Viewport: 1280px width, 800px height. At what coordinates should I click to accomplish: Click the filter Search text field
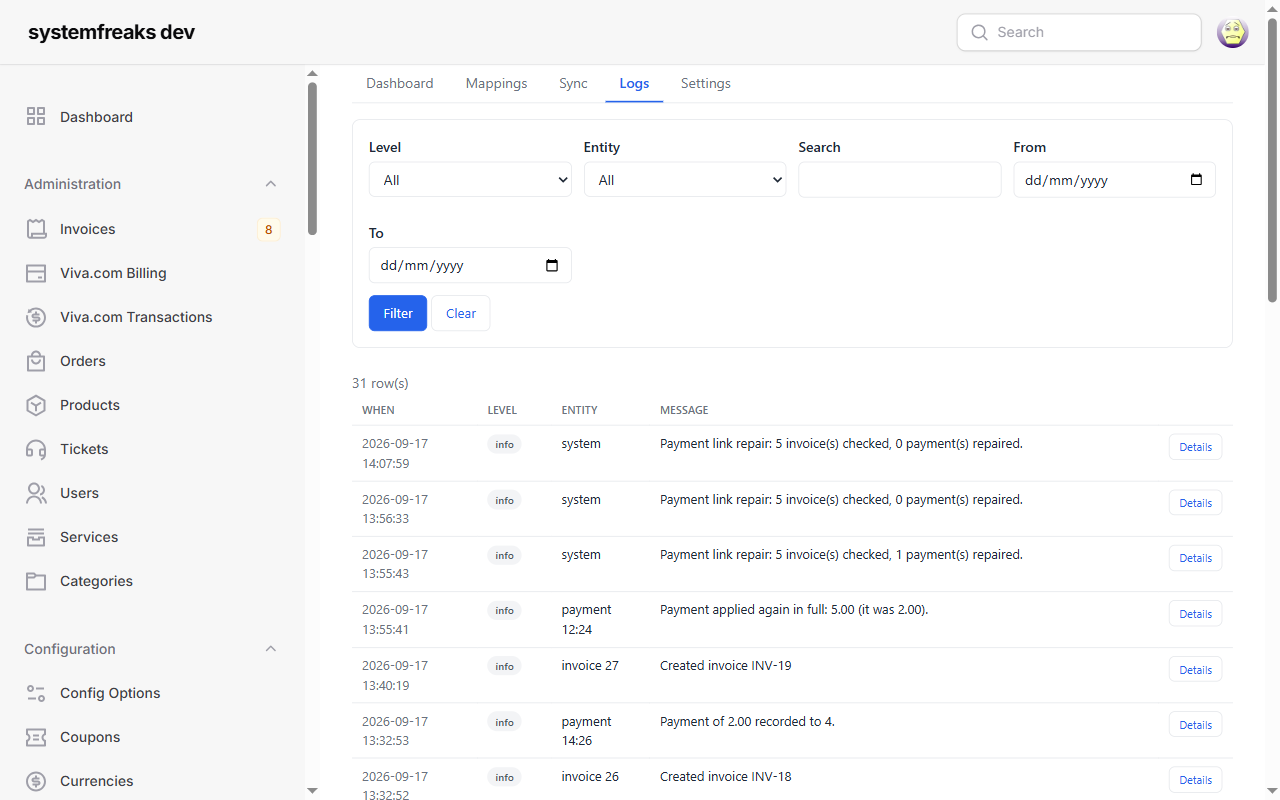pyautogui.click(x=900, y=180)
